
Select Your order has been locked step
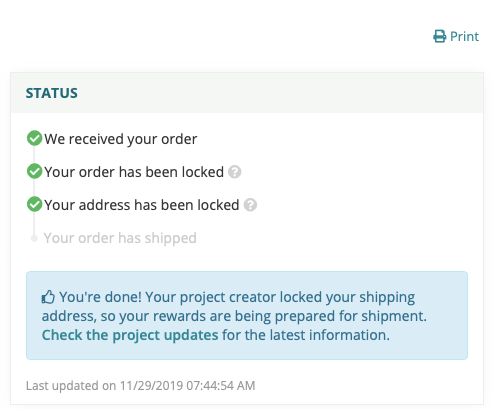pos(134,172)
